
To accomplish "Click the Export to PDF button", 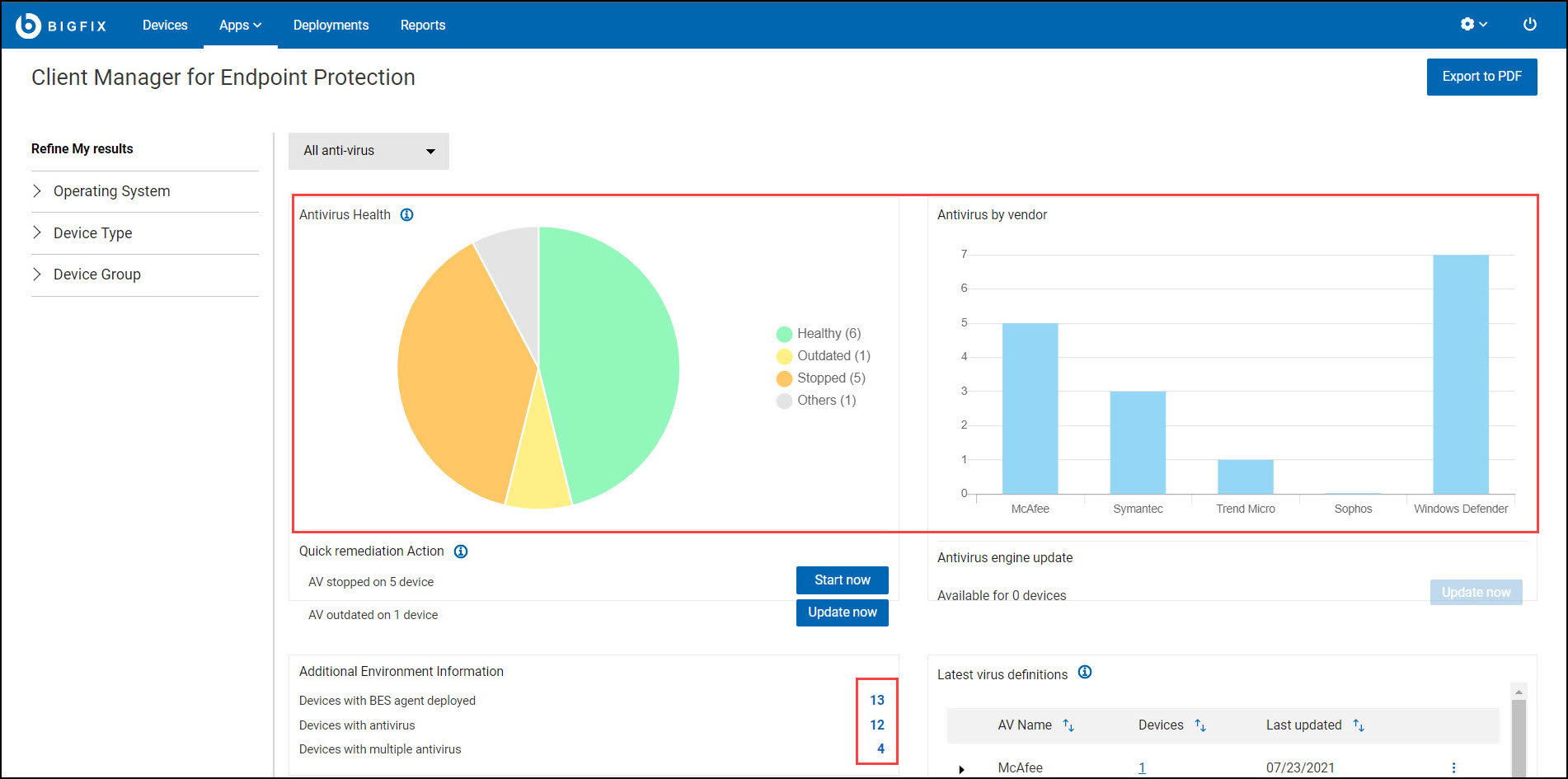I will (1481, 77).
